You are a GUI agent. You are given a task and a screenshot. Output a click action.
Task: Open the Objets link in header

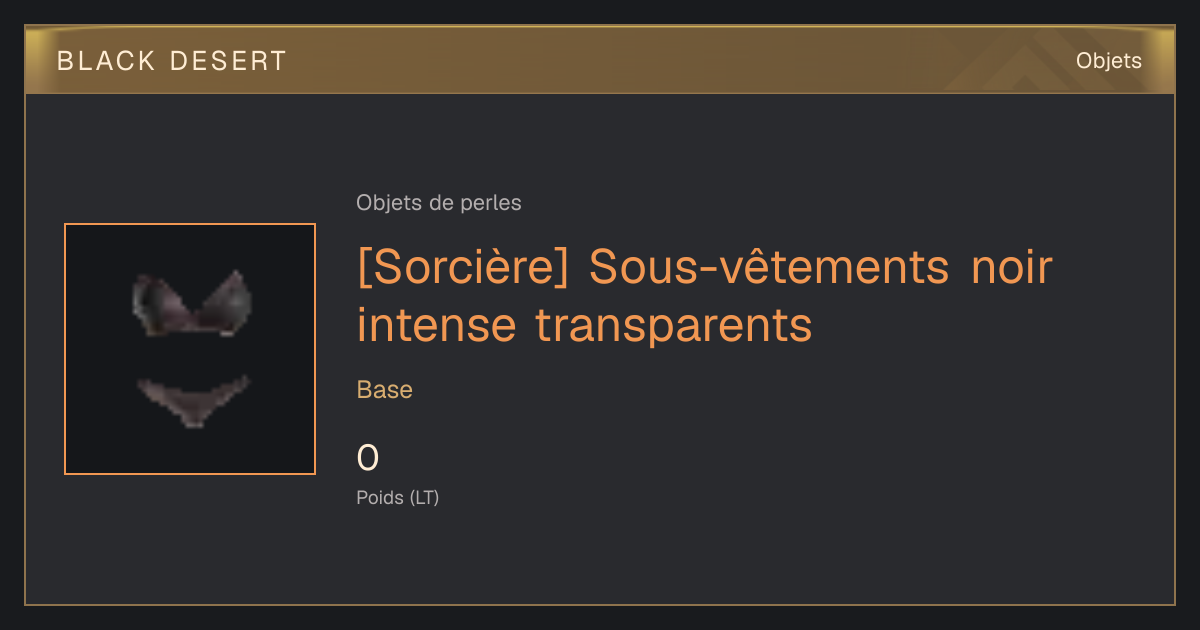click(1109, 61)
